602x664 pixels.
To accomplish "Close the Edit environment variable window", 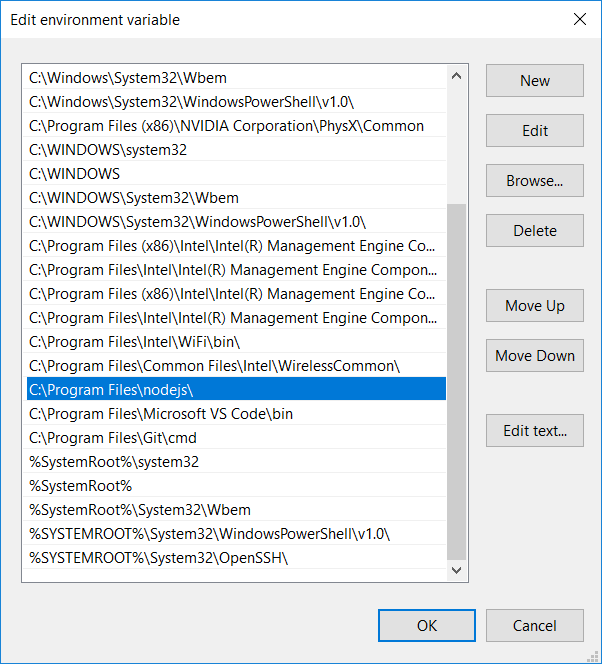I will (x=579, y=19).
